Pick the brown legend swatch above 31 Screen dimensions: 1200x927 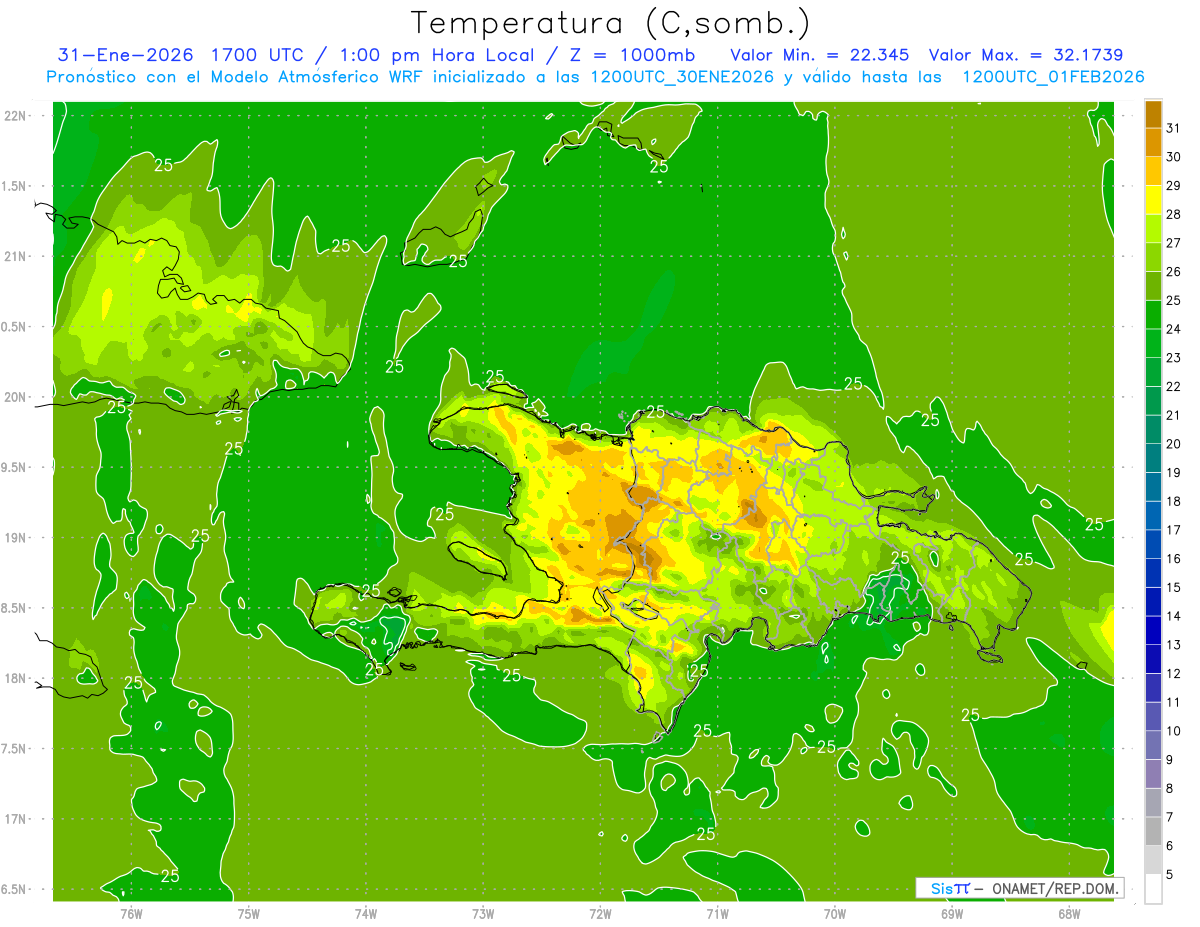tap(1153, 114)
